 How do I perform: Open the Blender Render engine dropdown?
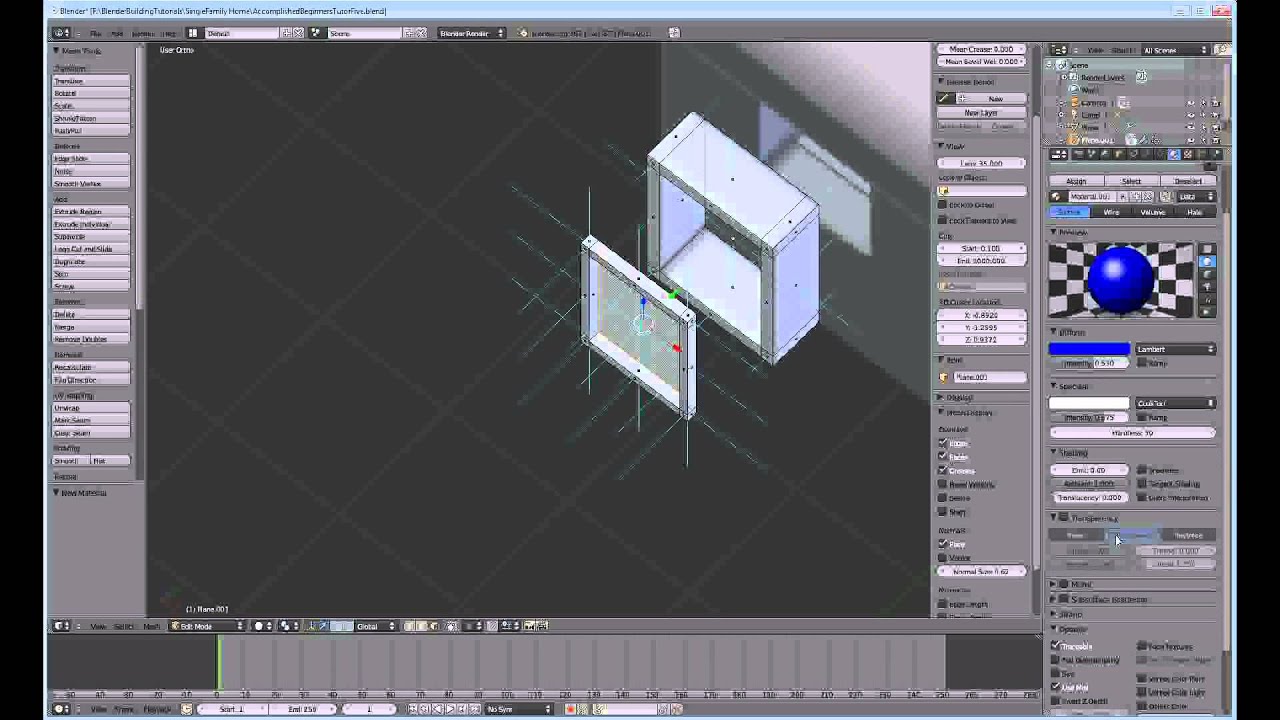tap(471, 33)
